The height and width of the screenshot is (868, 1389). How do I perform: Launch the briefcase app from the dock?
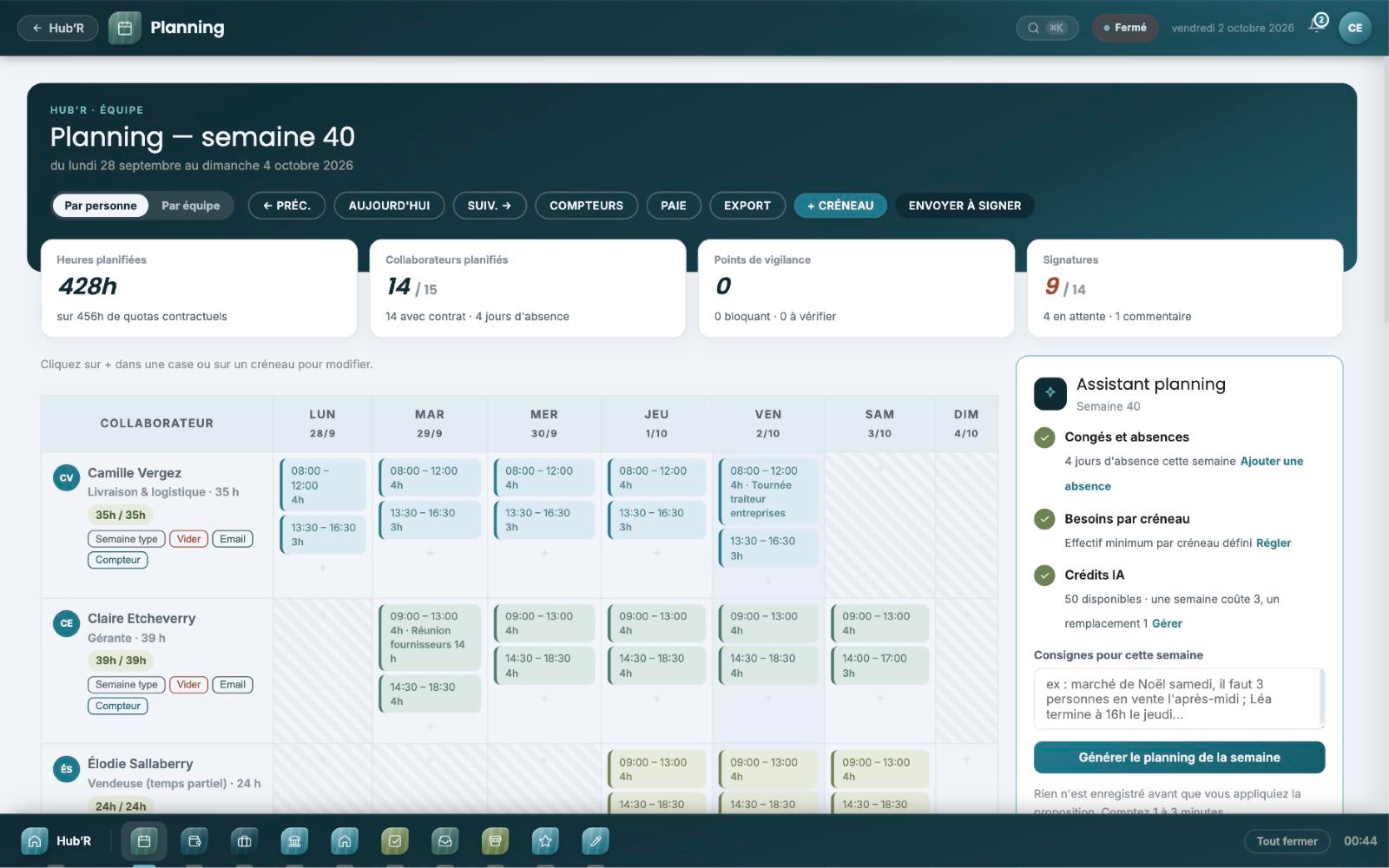[244, 840]
